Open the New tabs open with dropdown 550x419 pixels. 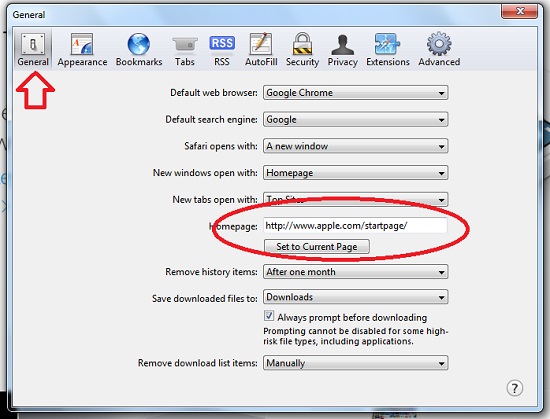pos(356,200)
